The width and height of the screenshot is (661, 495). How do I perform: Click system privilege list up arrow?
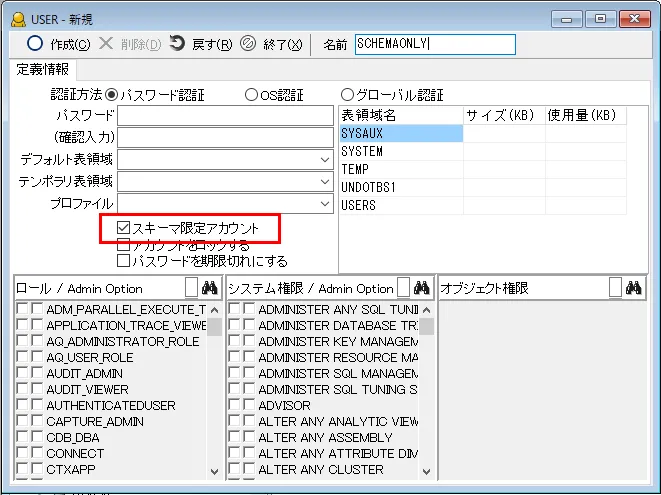[427, 310]
